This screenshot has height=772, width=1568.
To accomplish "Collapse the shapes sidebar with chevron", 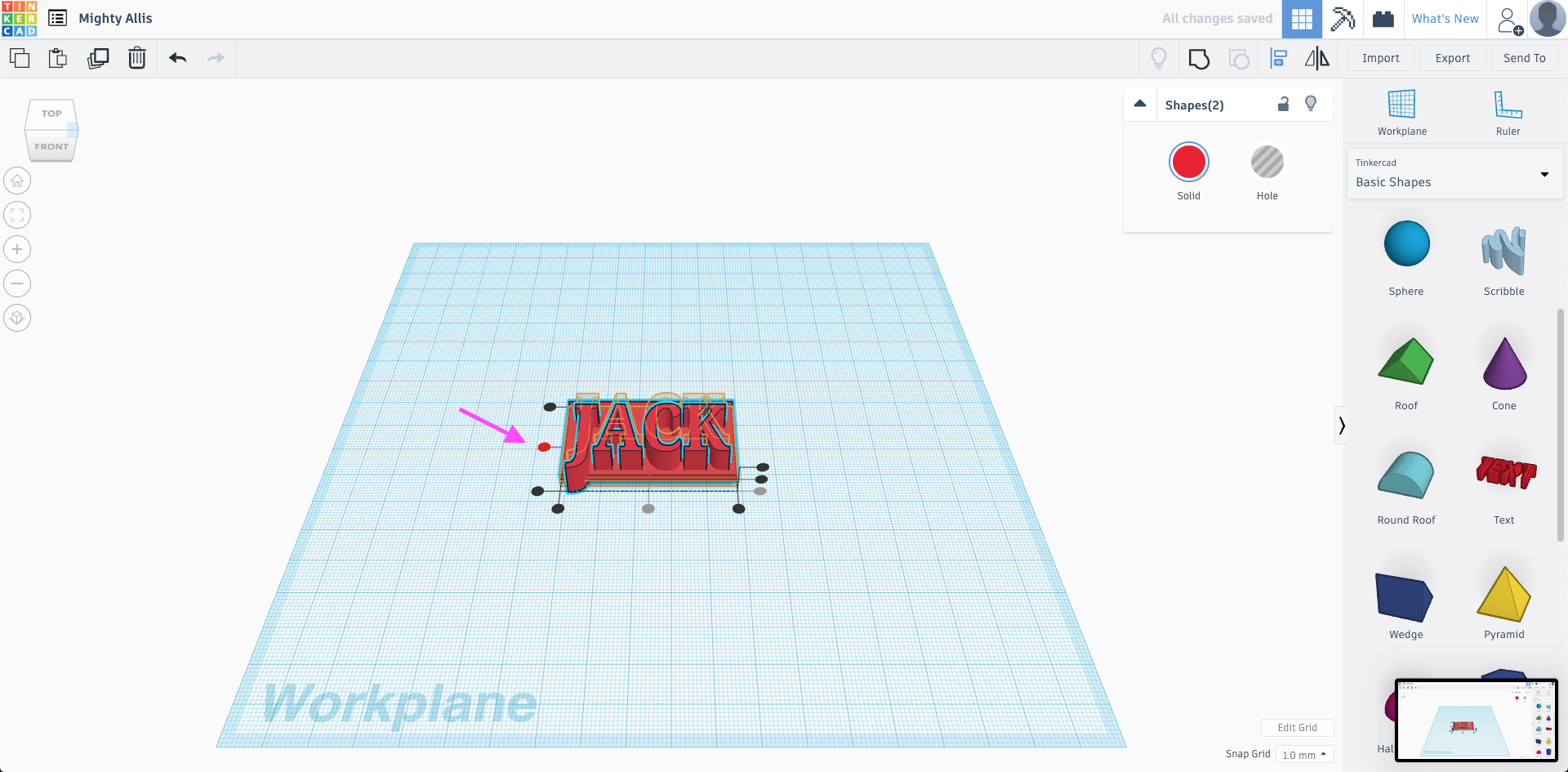I will coord(1341,425).
